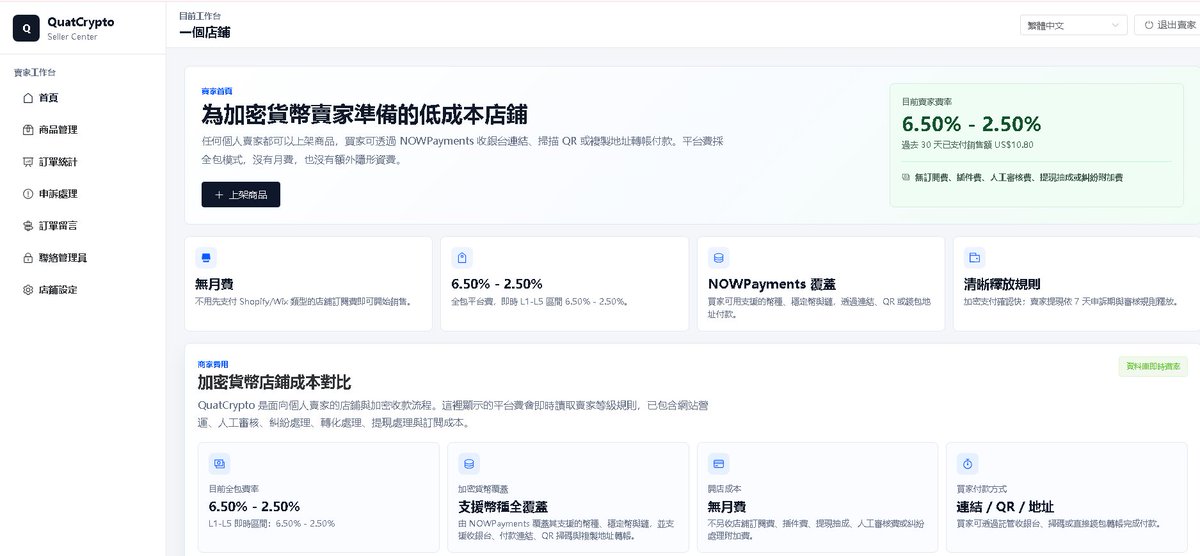Click the 一個店鋪 workspace title
The image size is (1200, 556).
coord(205,32)
